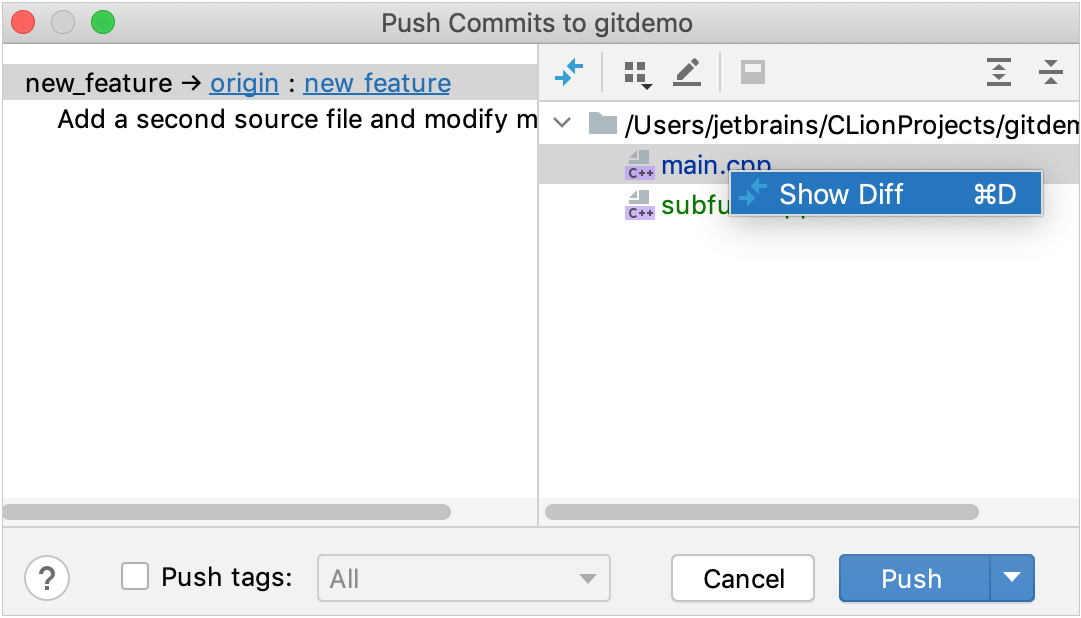The width and height of the screenshot is (1081, 618).
Task: Click the Collapse All icon
Action: pyautogui.click(x=1050, y=71)
